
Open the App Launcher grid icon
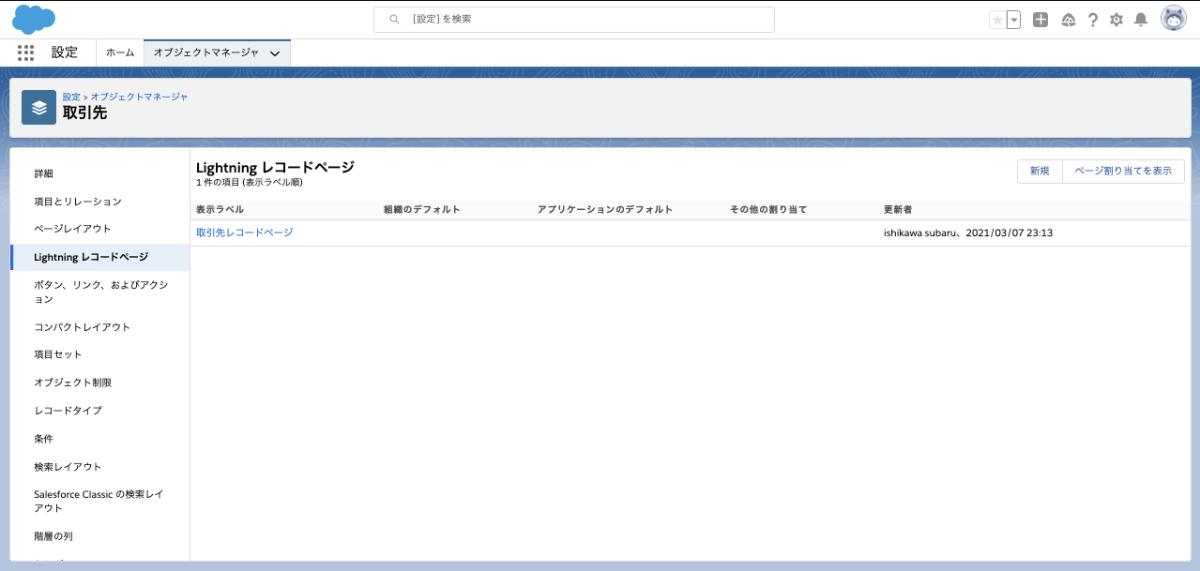coord(26,53)
